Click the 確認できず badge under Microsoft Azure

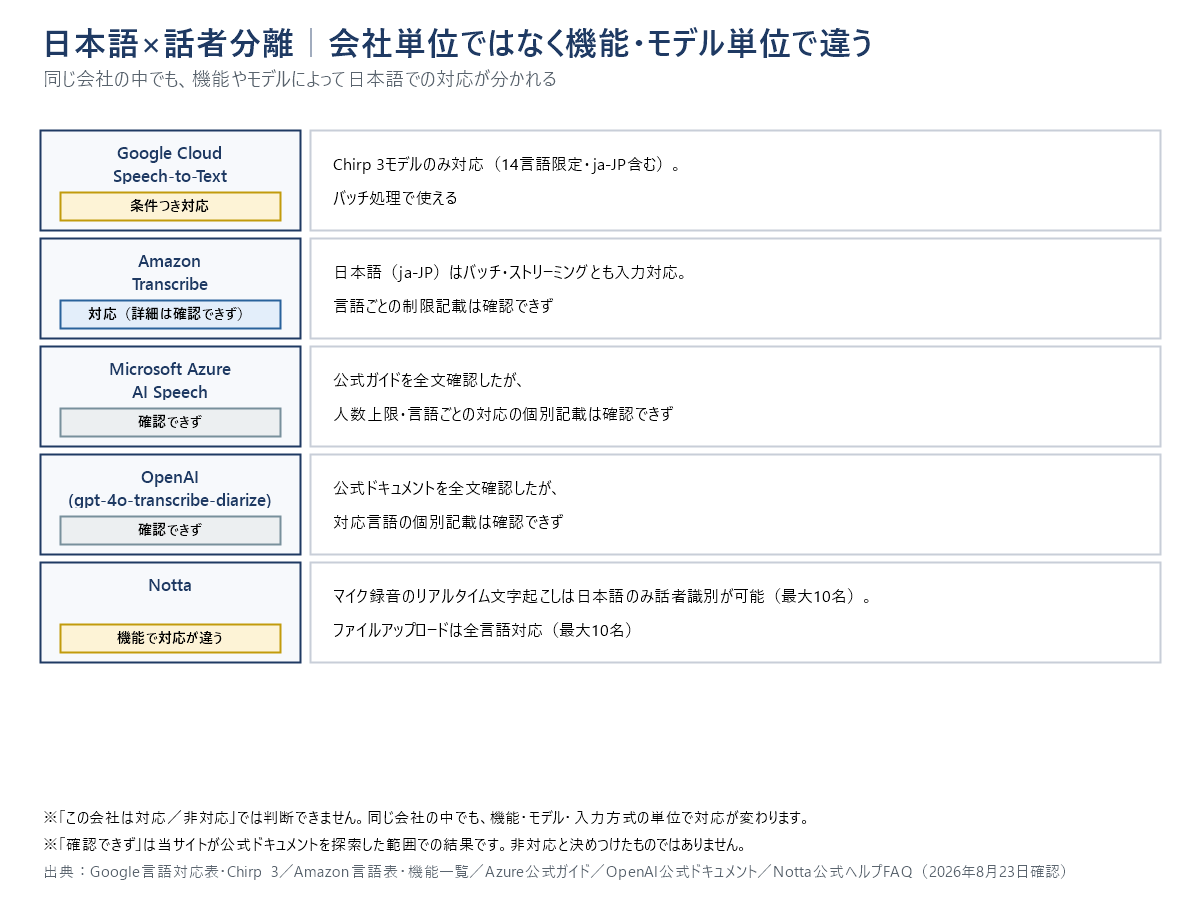[x=170, y=422]
